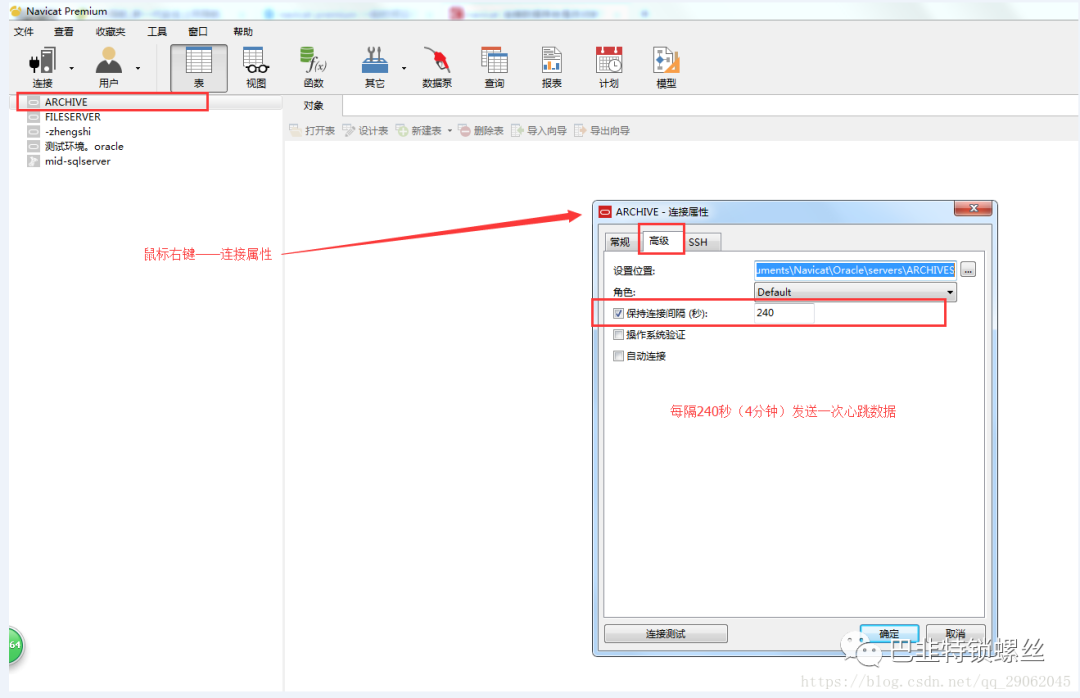Open the Data Pump (数据泵) icon

click(437, 68)
